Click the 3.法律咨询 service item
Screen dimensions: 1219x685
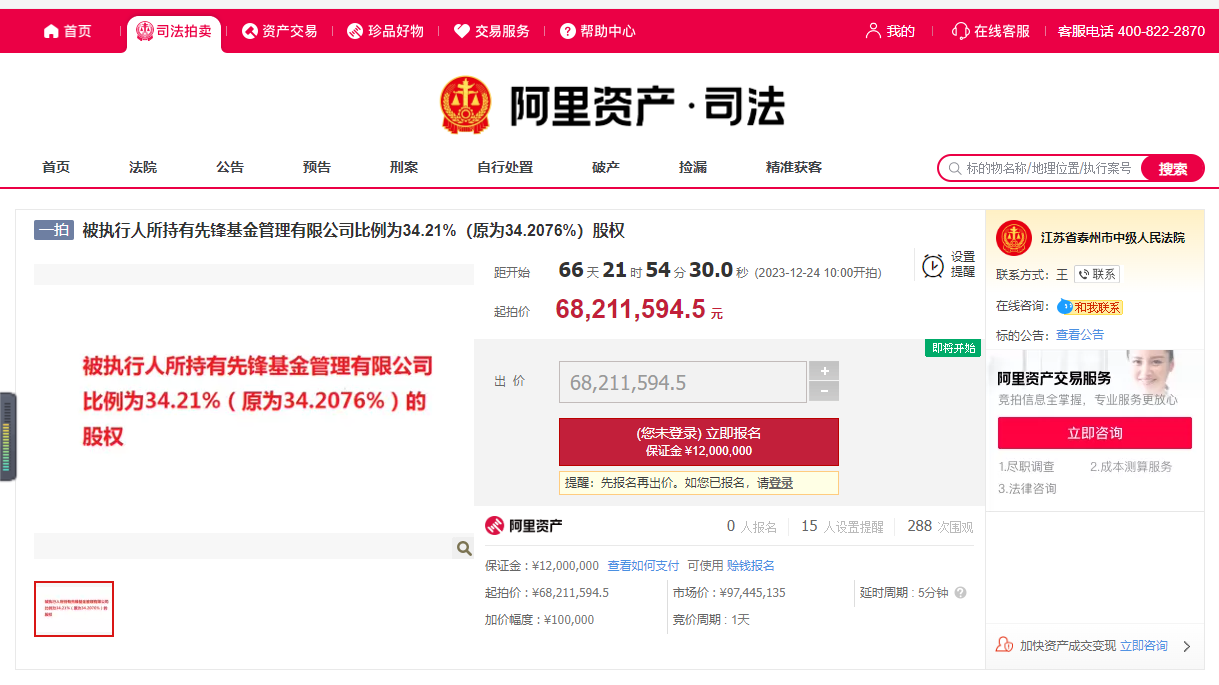coord(1027,489)
